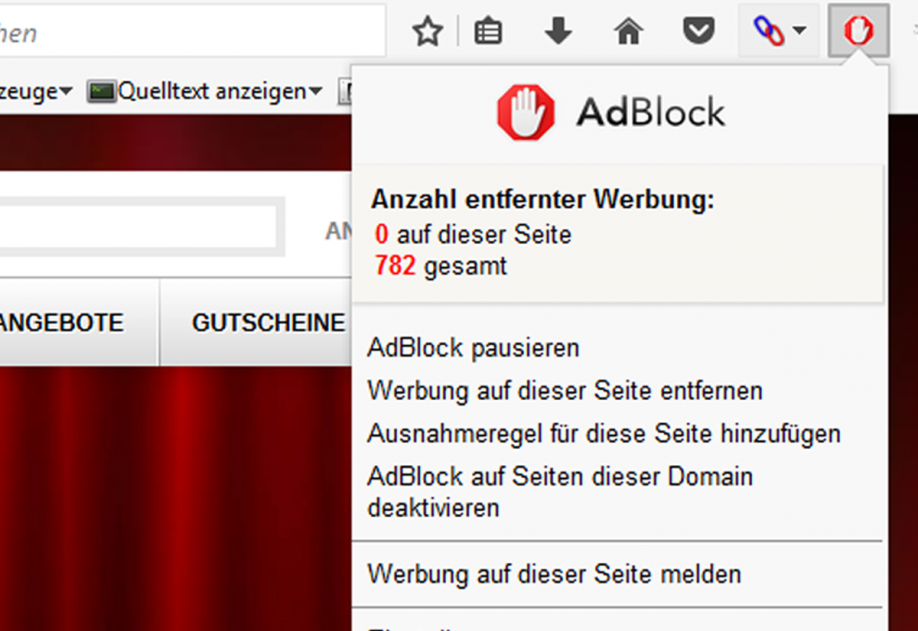Click the bookmark star icon

click(427, 32)
